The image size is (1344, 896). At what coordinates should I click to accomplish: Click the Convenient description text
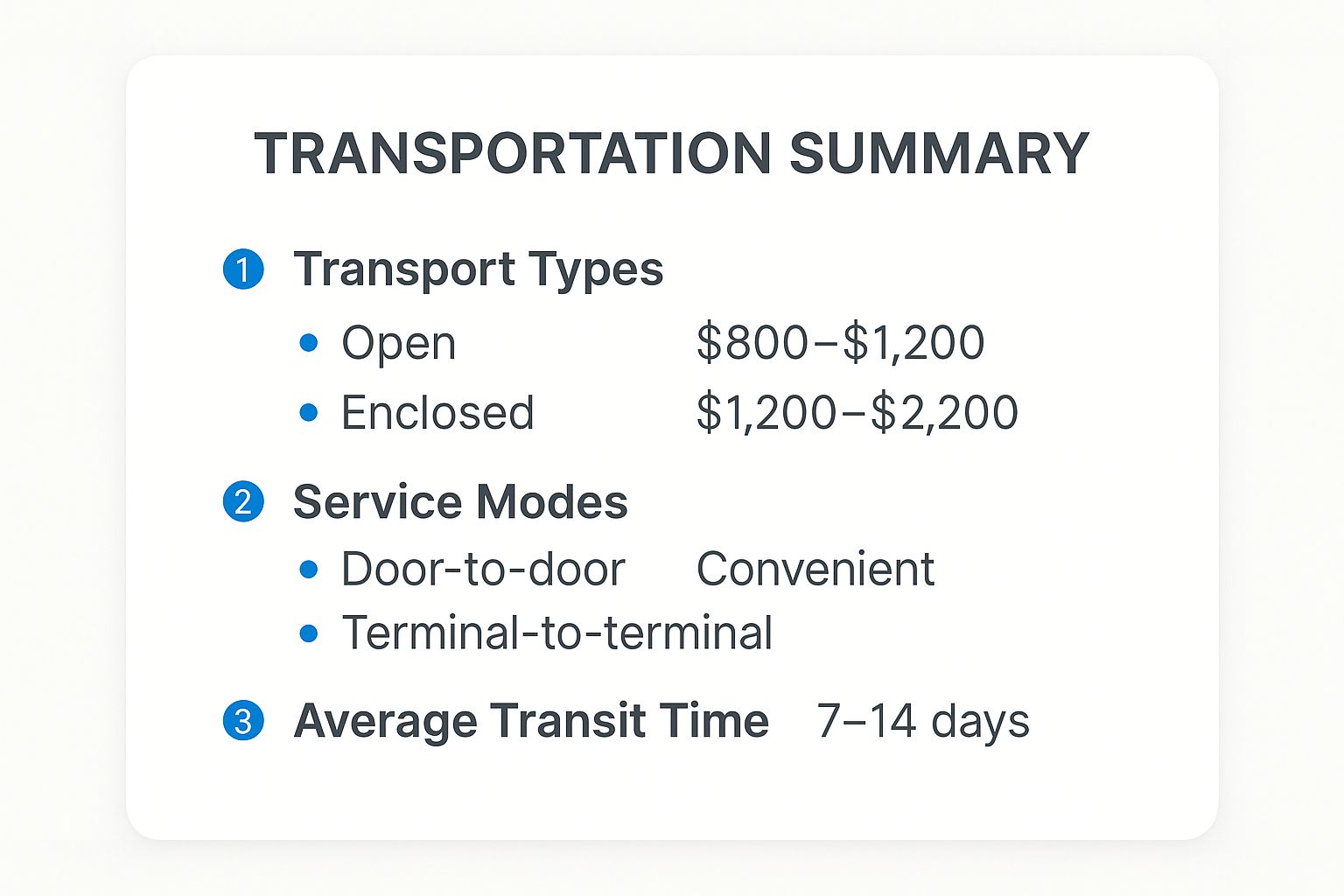815,570
